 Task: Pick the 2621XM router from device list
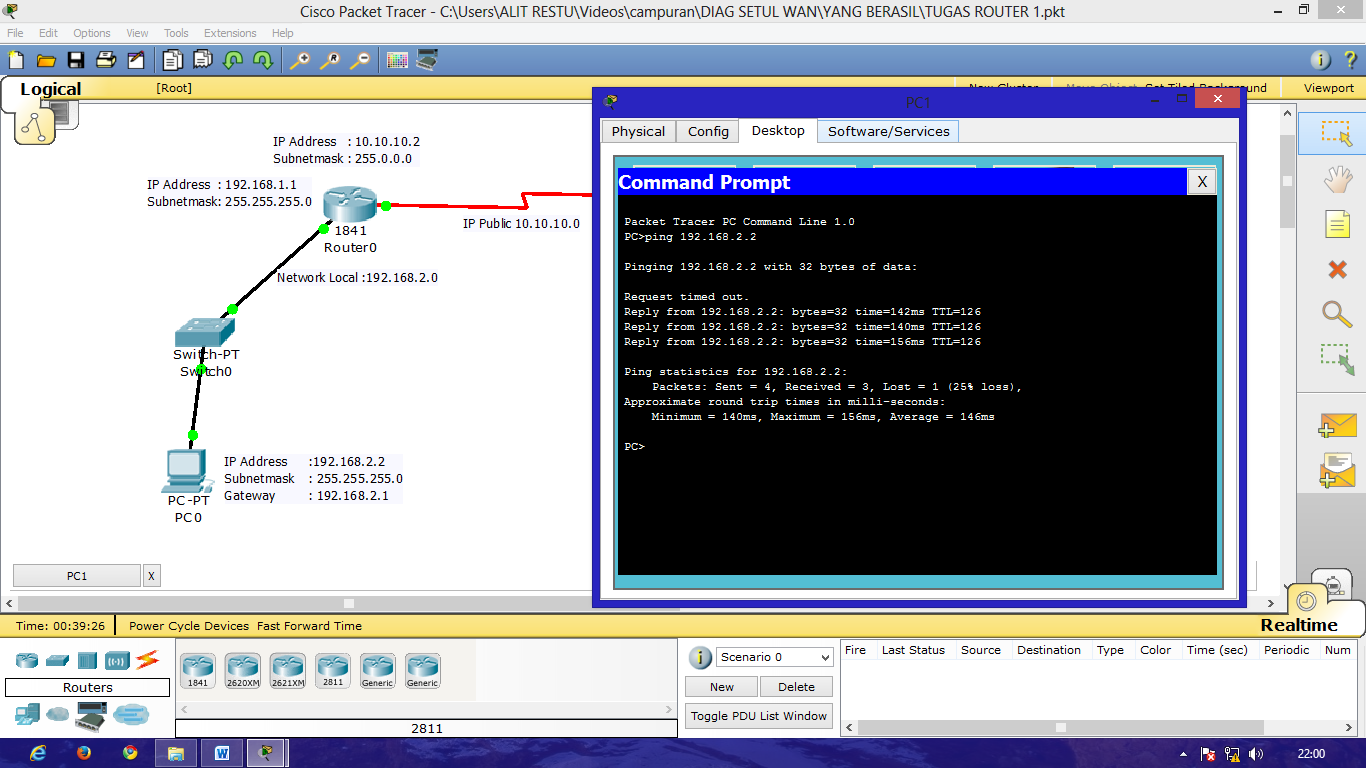(288, 670)
